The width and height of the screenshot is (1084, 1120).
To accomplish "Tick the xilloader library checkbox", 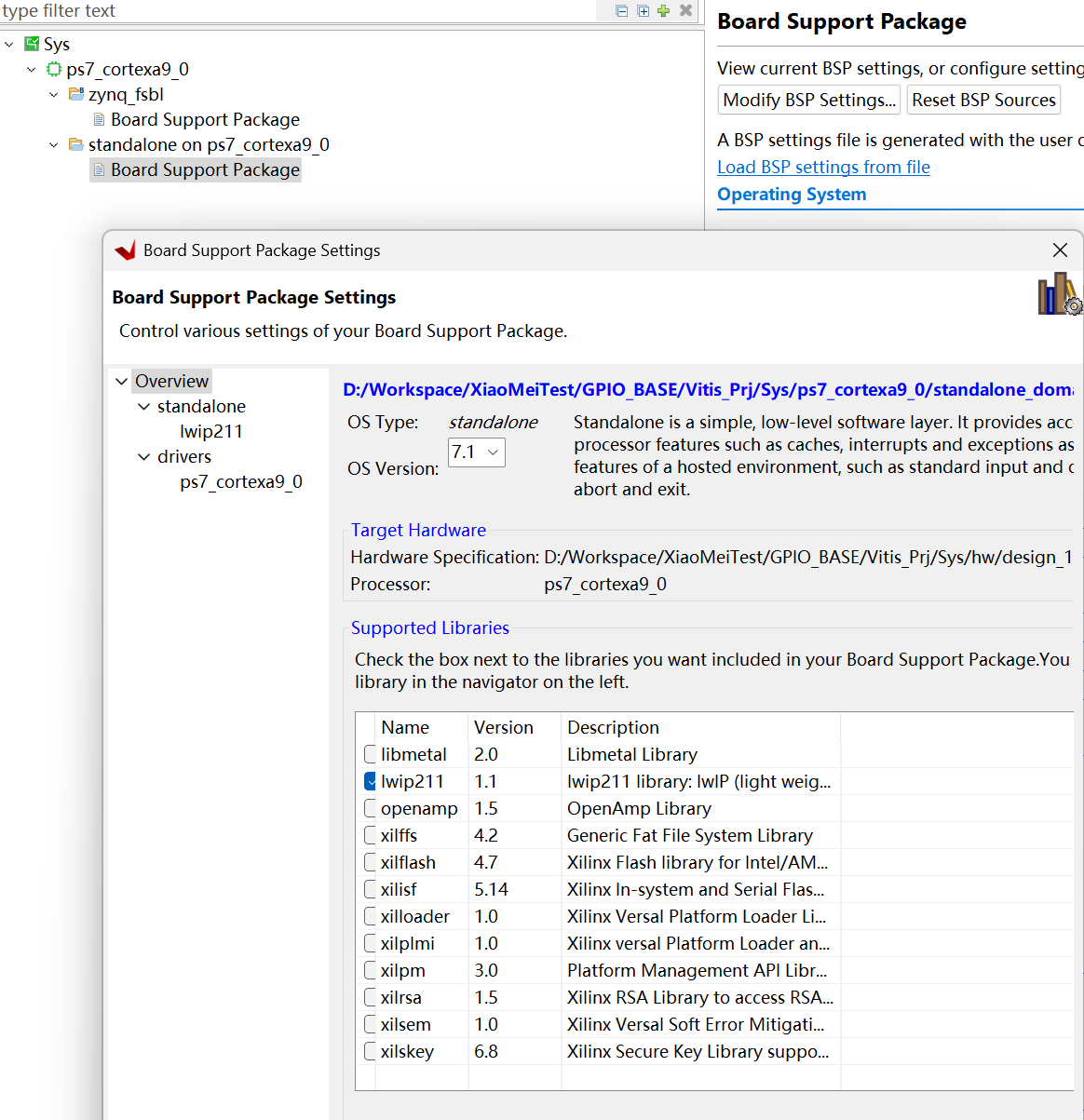I will point(370,916).
